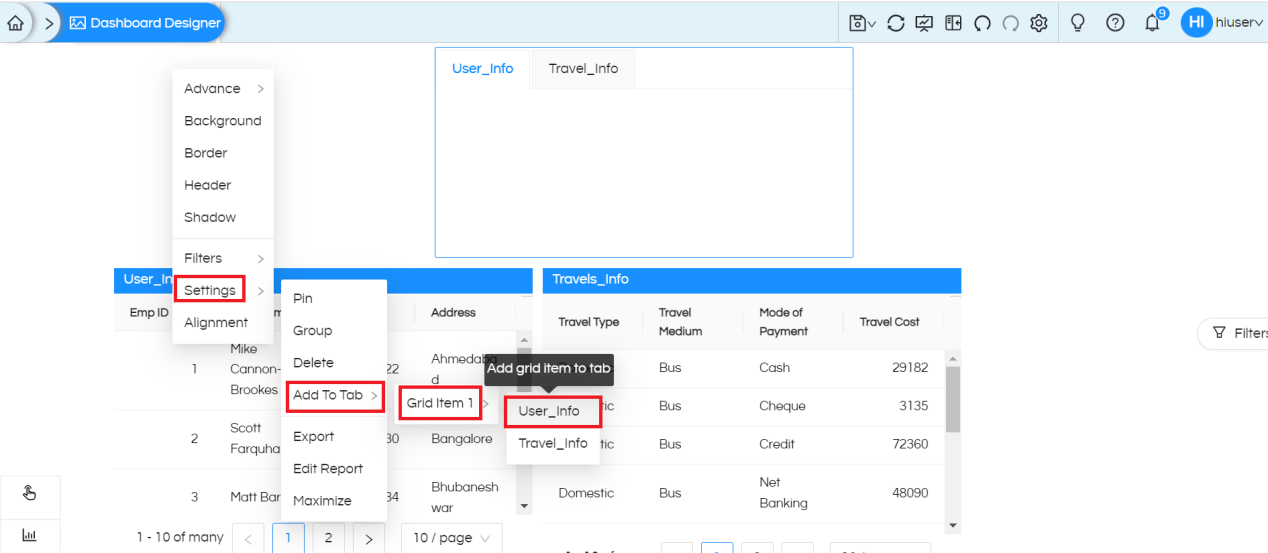Screen dimensions: 1268x553
Task: Open the Settings submenu entry
Action: click(223, 290)
